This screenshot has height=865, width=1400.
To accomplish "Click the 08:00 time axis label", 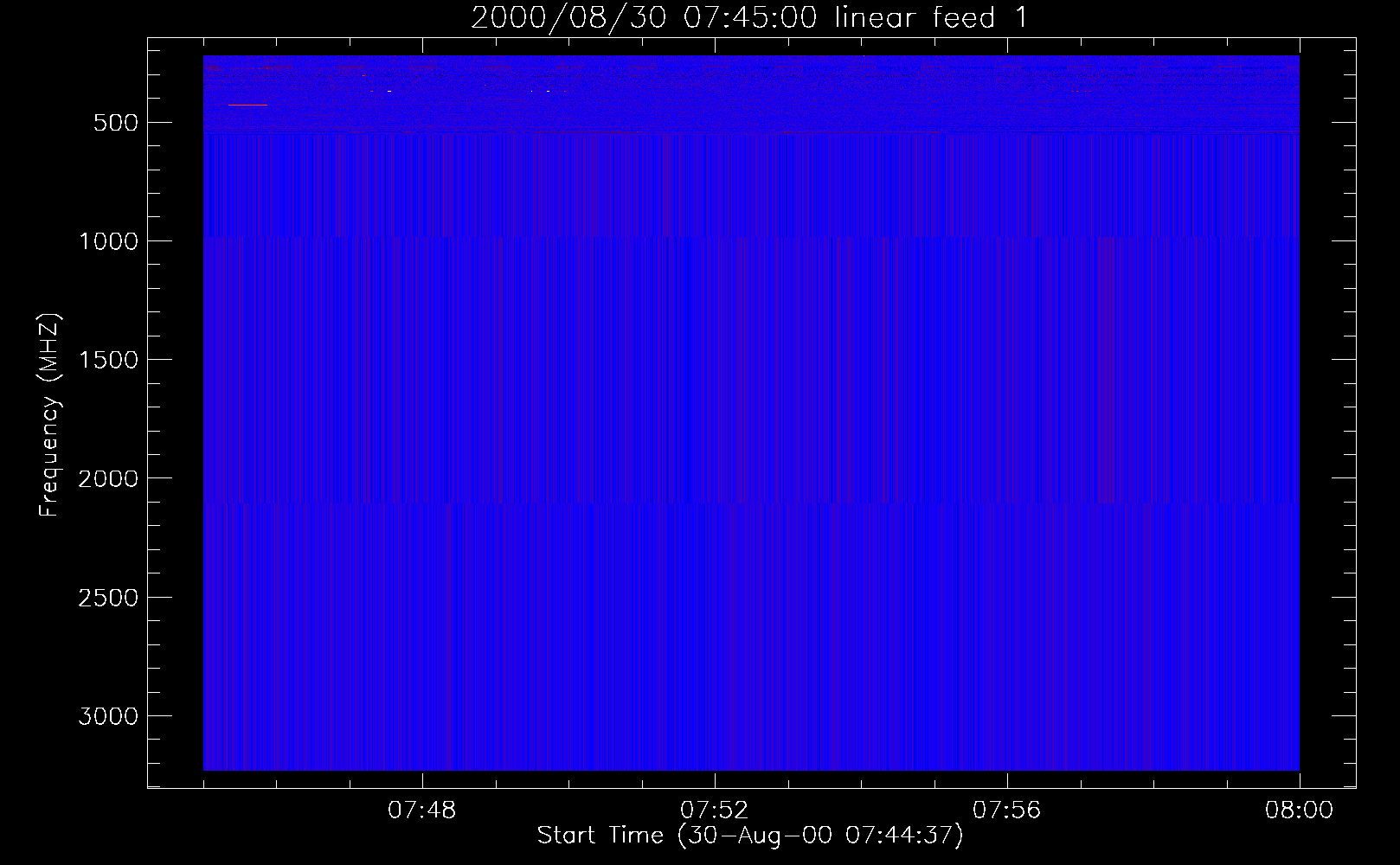I will [x=1299, y=811].
